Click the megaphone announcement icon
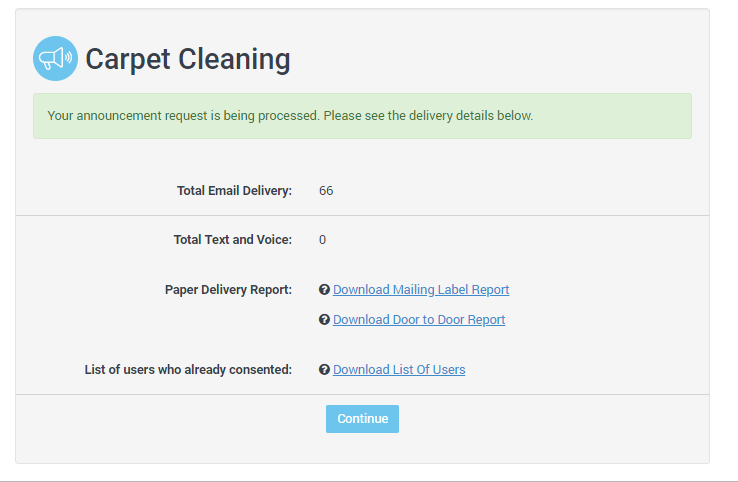 (x=55, y=59)
